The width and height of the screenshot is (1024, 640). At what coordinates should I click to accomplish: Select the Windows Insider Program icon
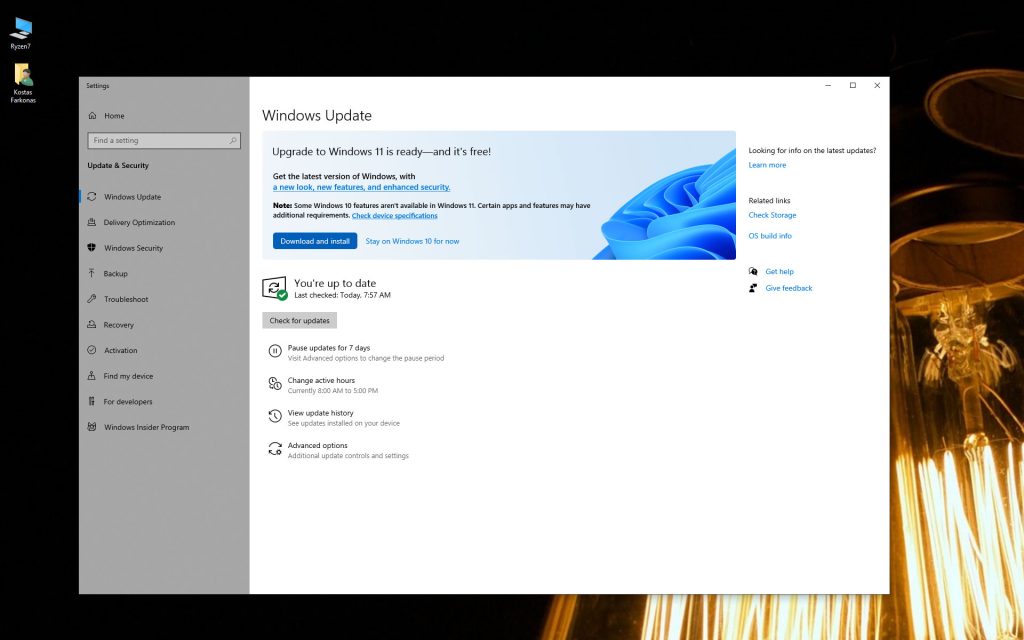tap(91, 427)
